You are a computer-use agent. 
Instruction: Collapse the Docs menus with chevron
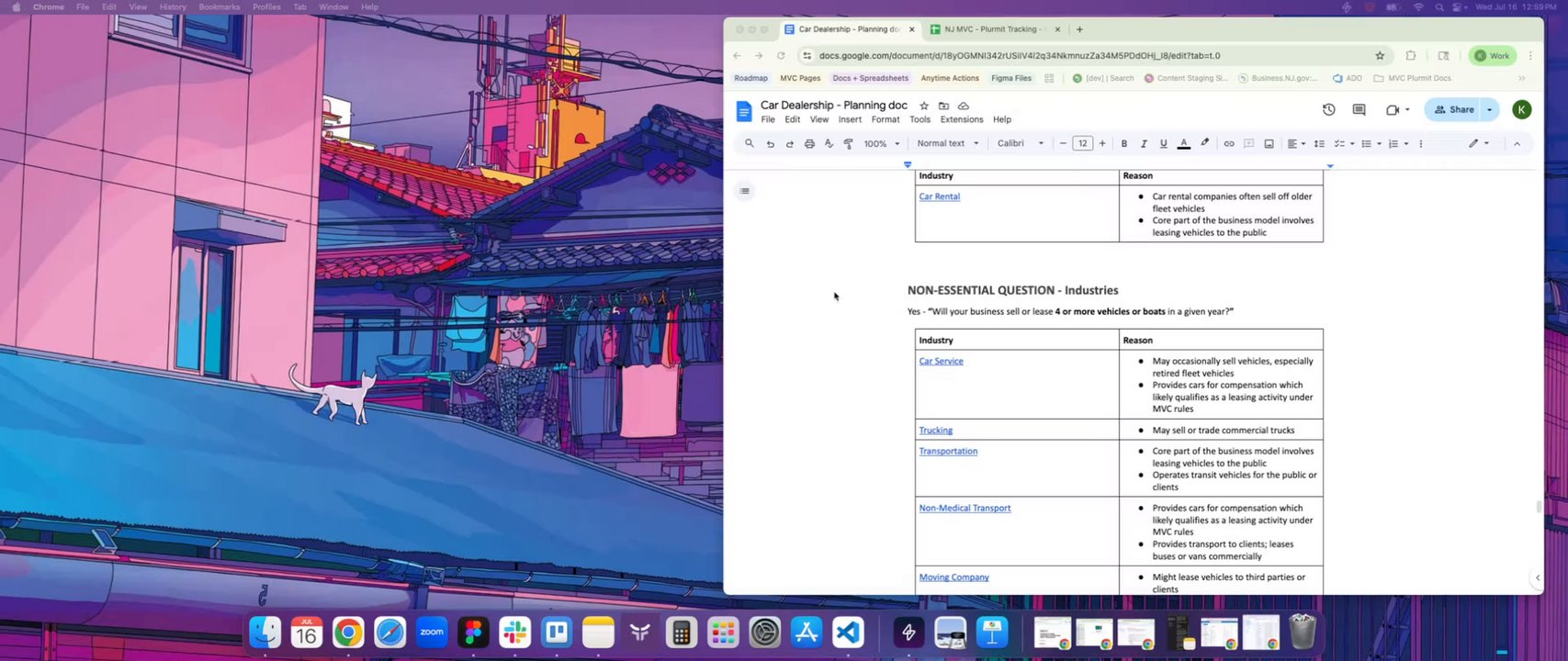coord(1517,143)
